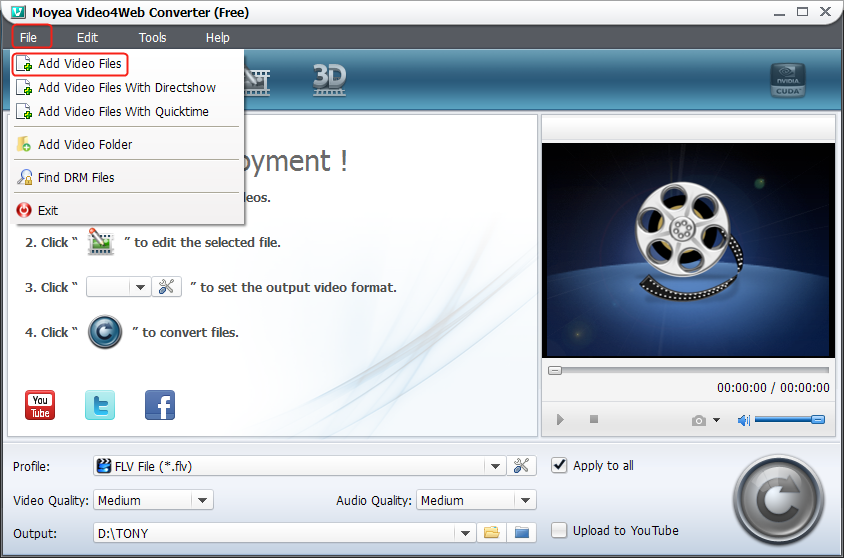844x558 pixels.
Task: Click the large Convert button
Action: 778,500
